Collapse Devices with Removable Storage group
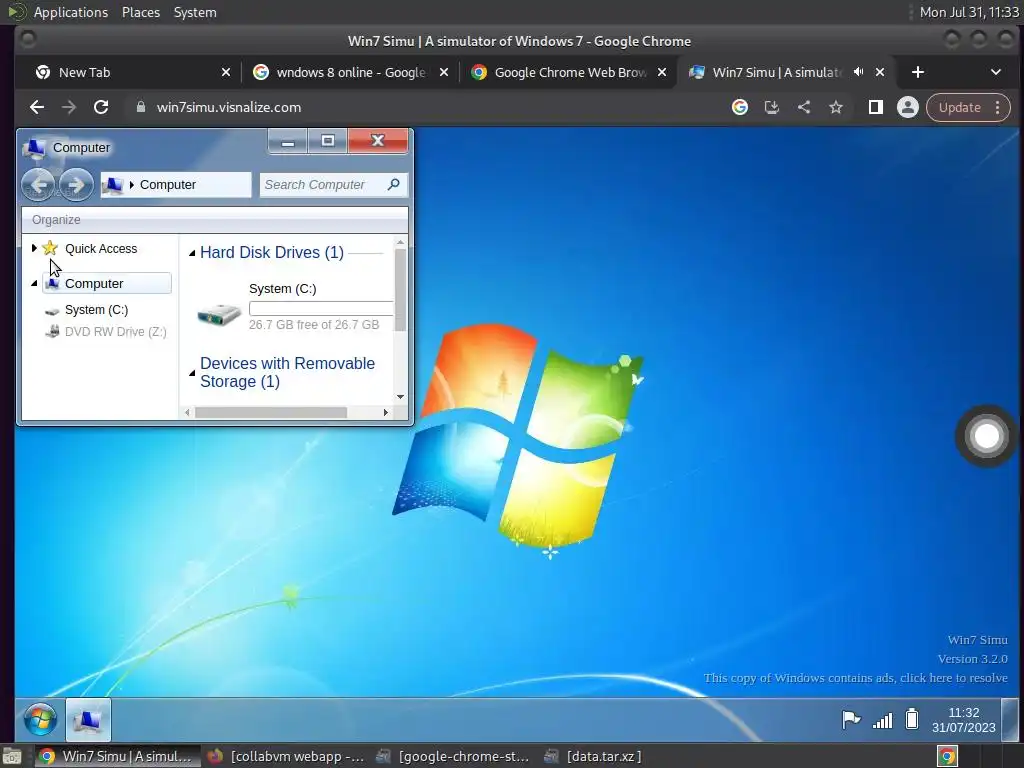 pyautogui.click(x=192, y=373)
